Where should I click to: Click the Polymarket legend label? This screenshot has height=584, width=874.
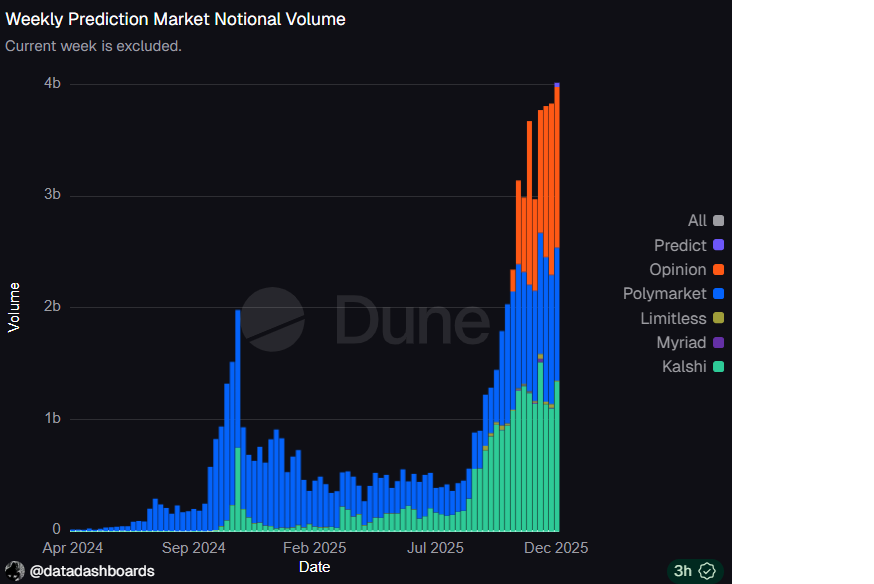click(x=664, y=294)
